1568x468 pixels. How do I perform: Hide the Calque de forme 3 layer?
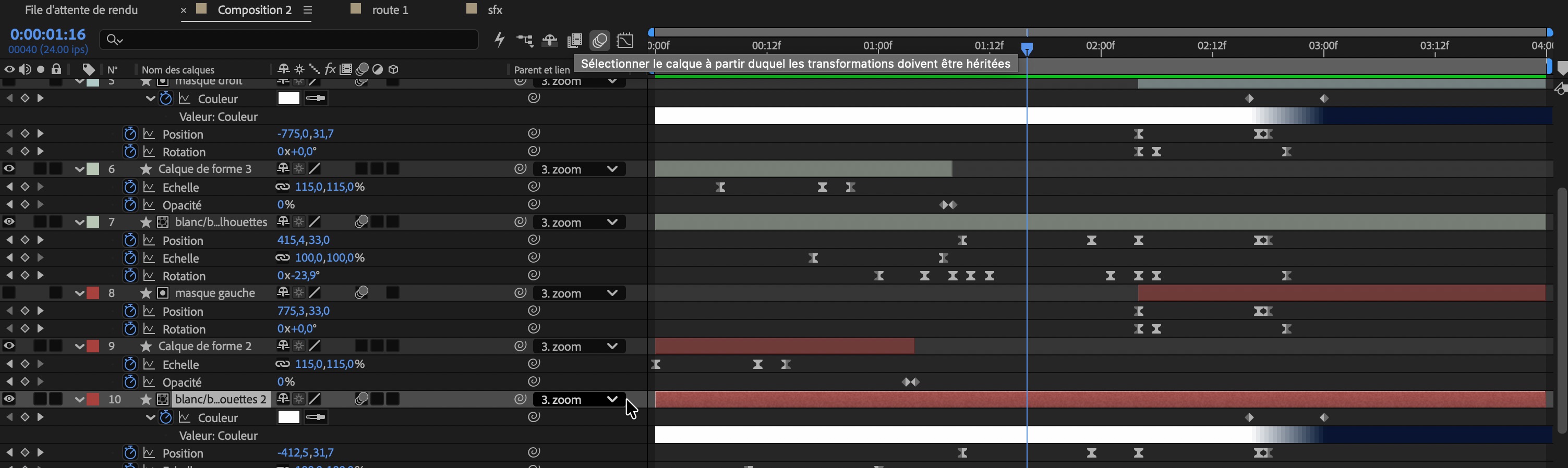[9, 169]
